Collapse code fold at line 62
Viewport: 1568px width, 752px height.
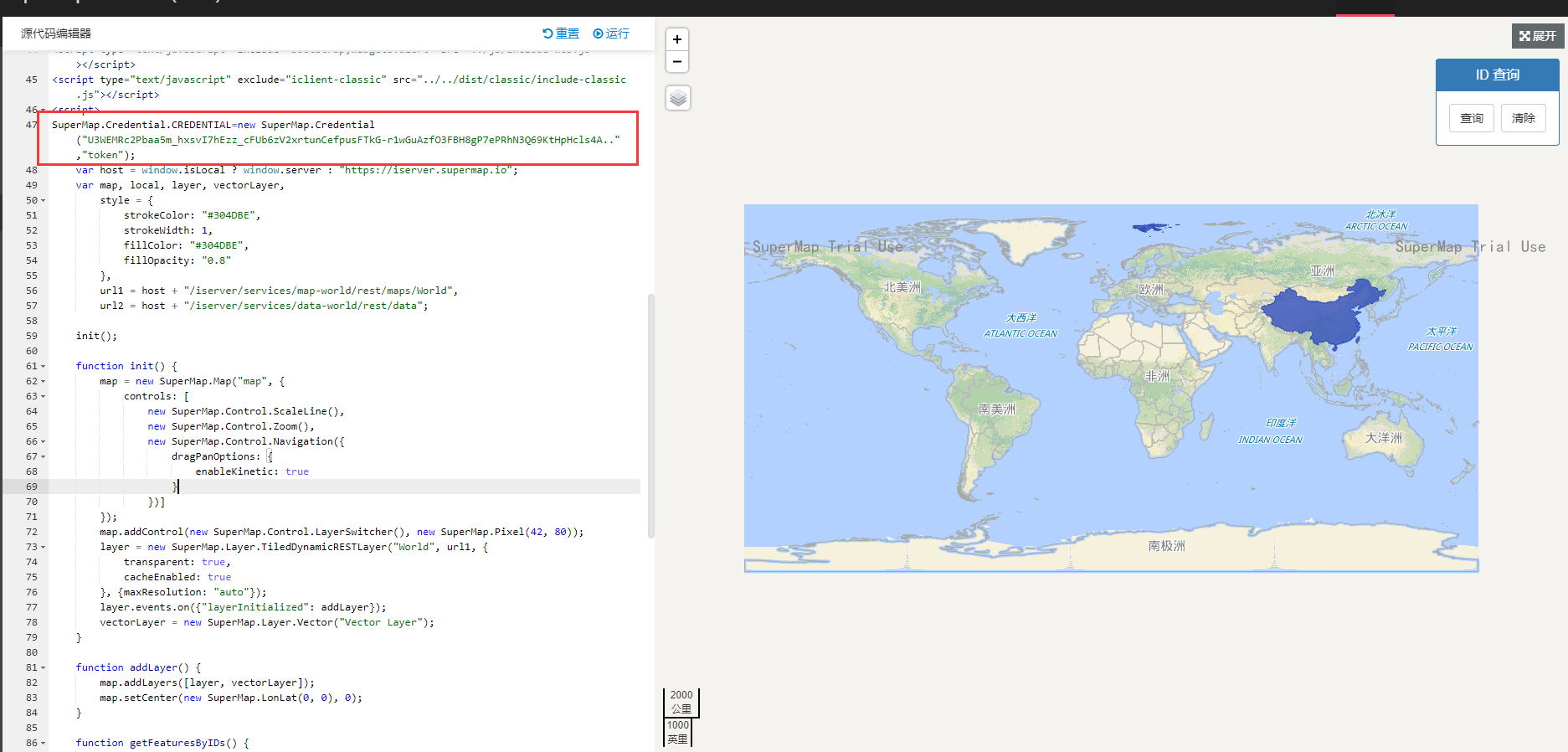[44, 381]
